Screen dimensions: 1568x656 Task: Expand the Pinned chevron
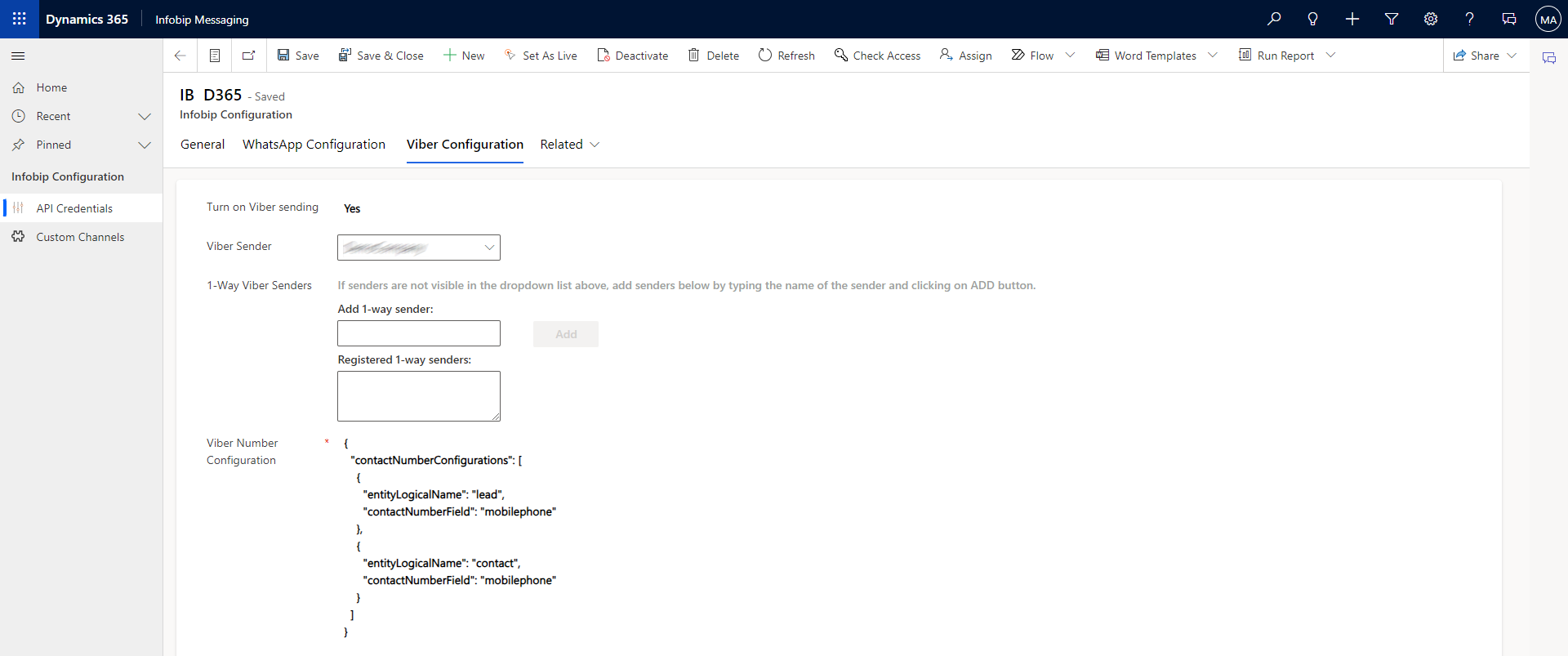[145, 145]
